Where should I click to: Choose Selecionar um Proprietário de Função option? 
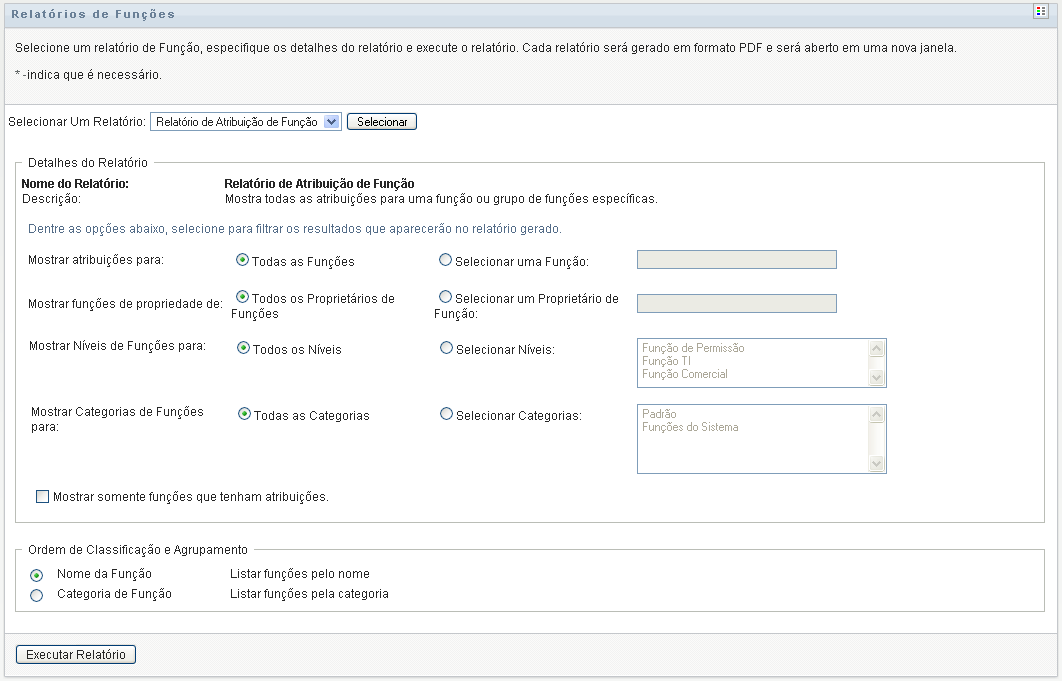[x=446, y=297]
